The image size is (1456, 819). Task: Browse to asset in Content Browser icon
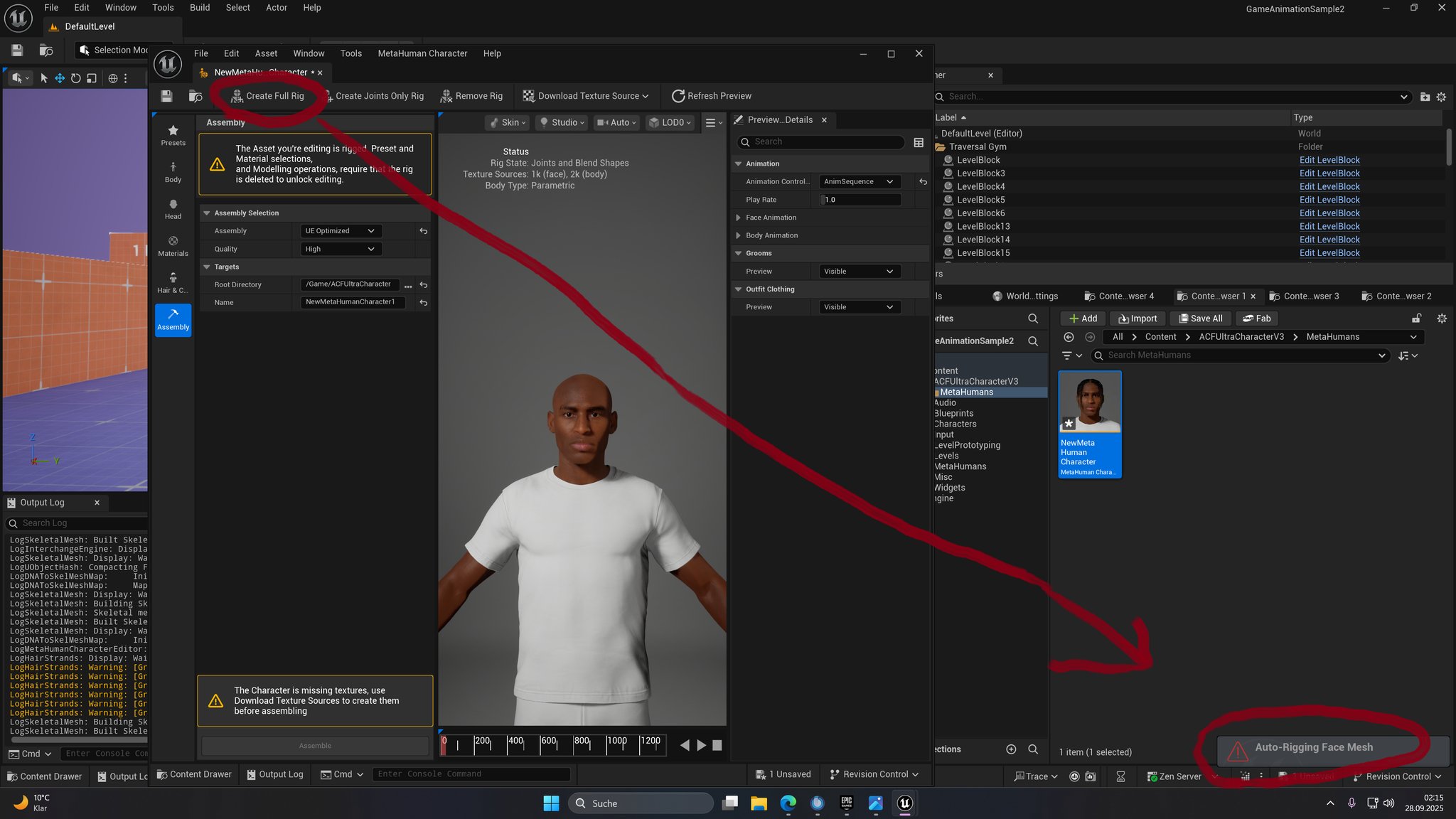(x=196, y=96)
